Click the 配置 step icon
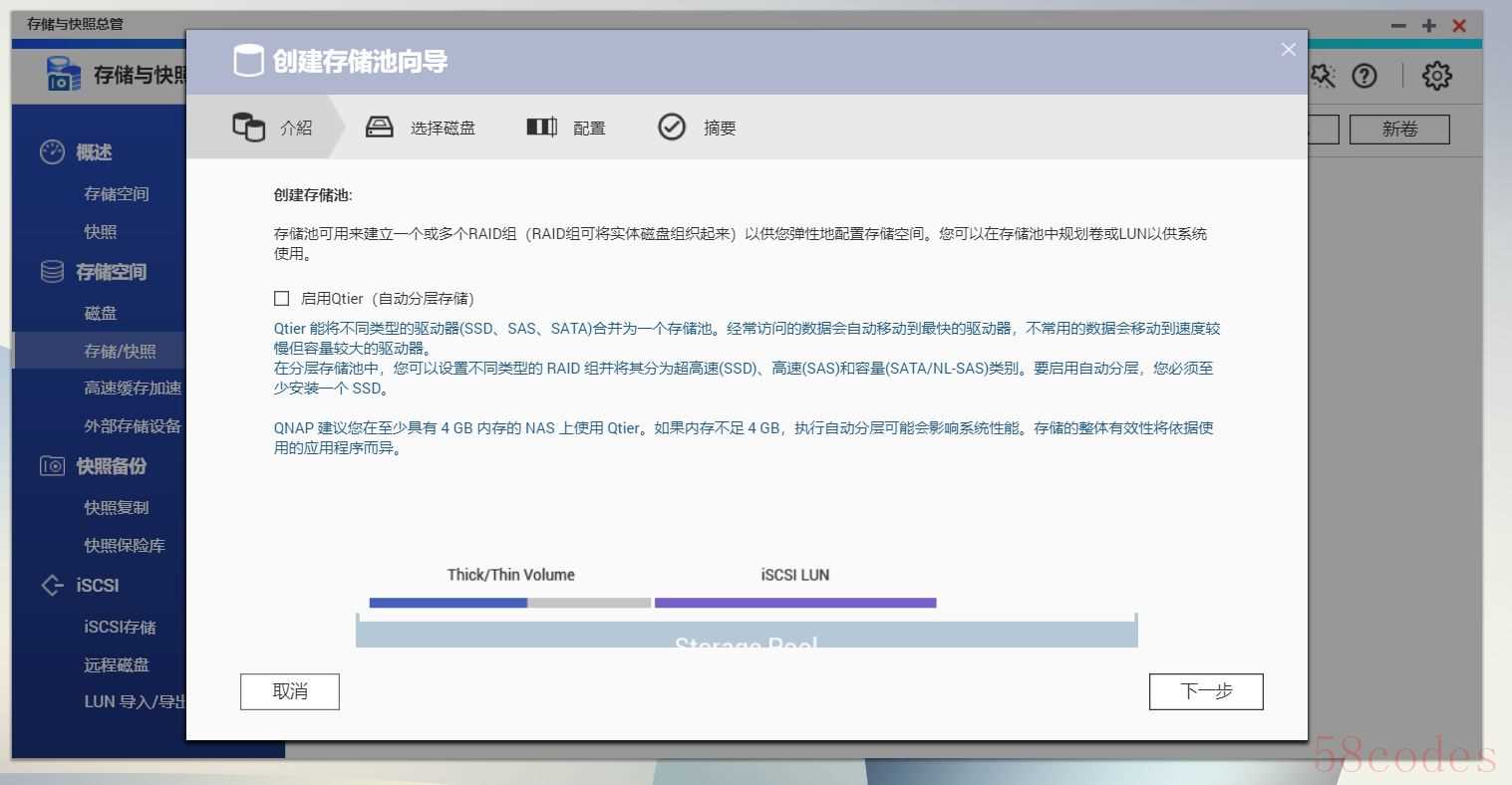 coord(541,128)
